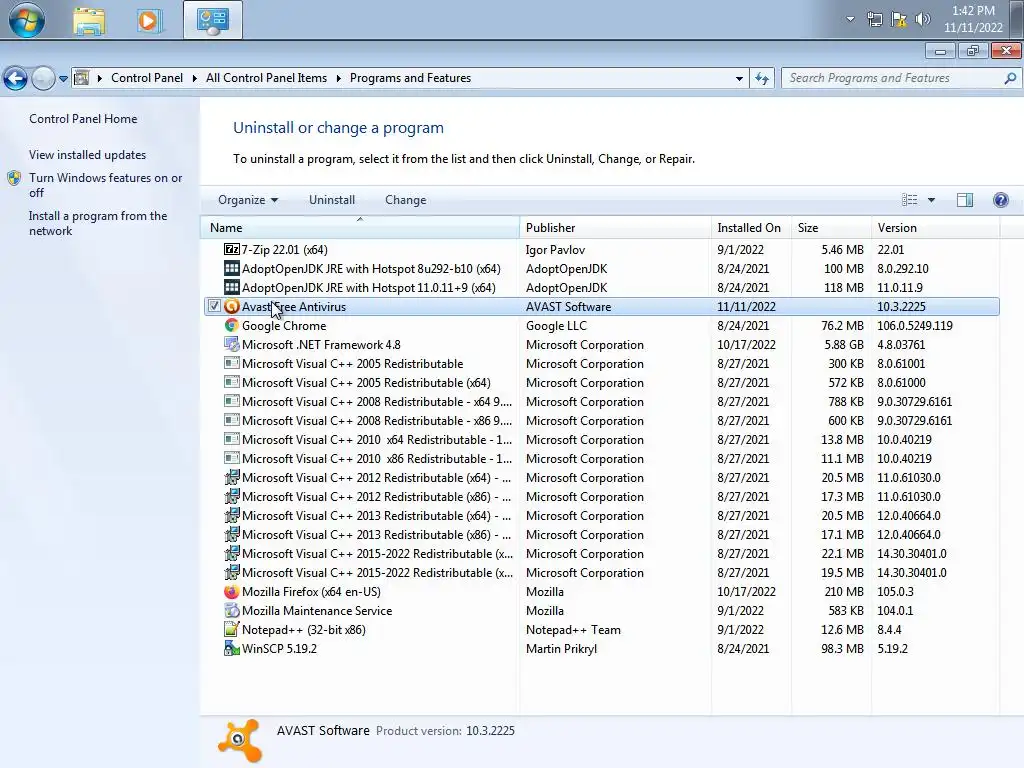Select the Notepad++ (32-bit x86) icon
The image size is (1024, 768).
click(232, 630)
